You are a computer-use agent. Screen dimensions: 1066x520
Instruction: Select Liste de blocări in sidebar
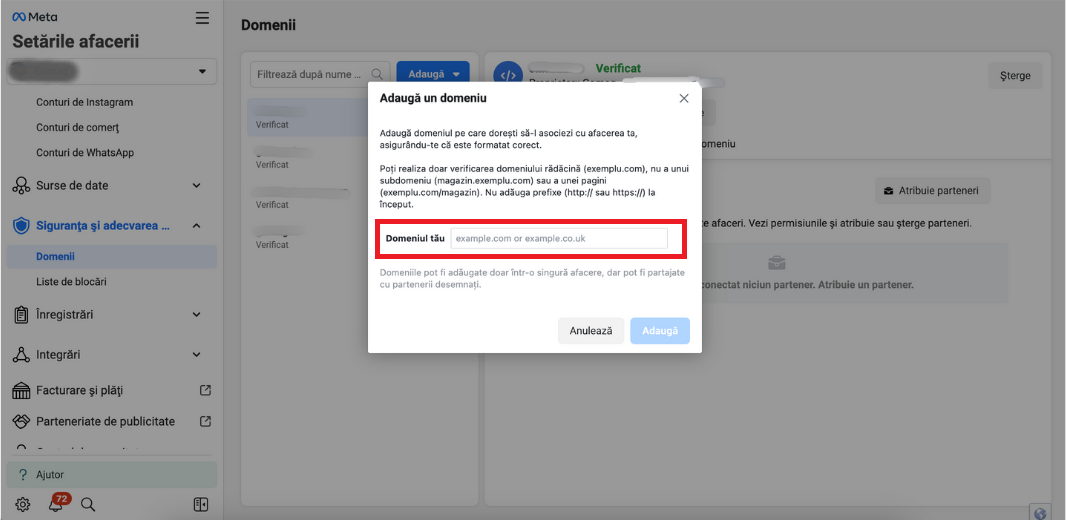(71, 282)
